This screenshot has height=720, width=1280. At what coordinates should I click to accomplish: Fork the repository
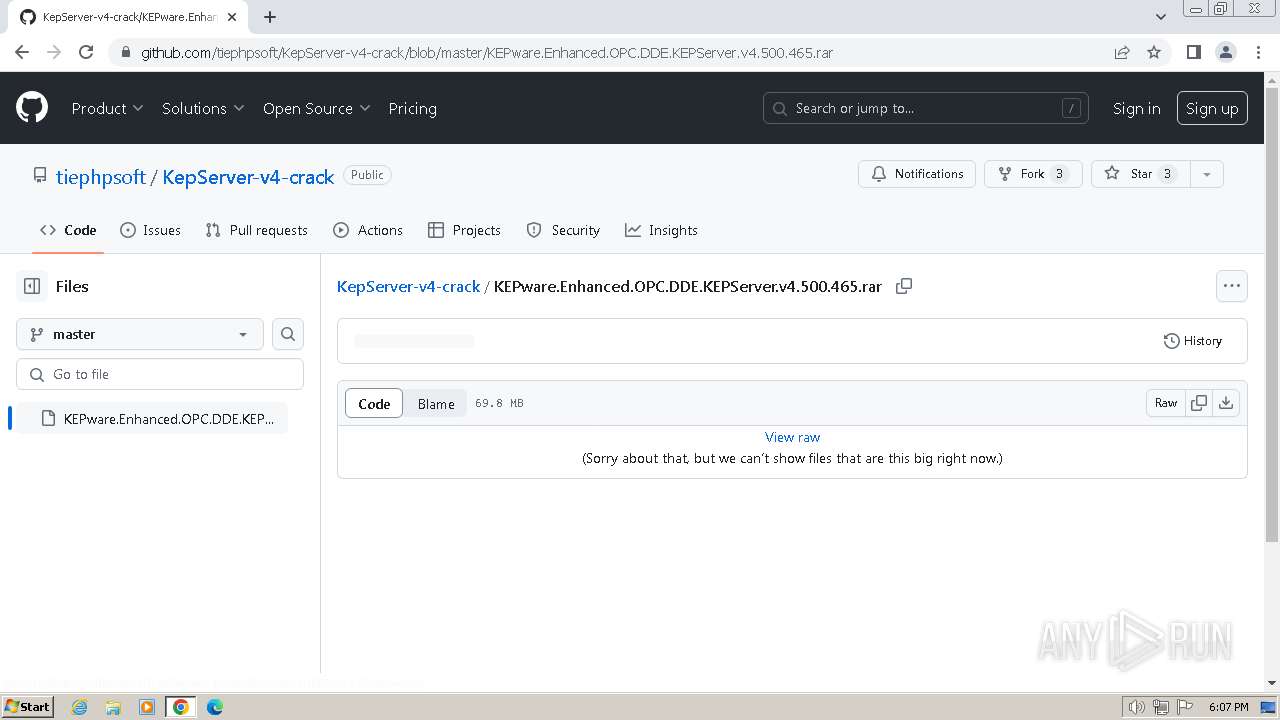(x=1033, y=174)
